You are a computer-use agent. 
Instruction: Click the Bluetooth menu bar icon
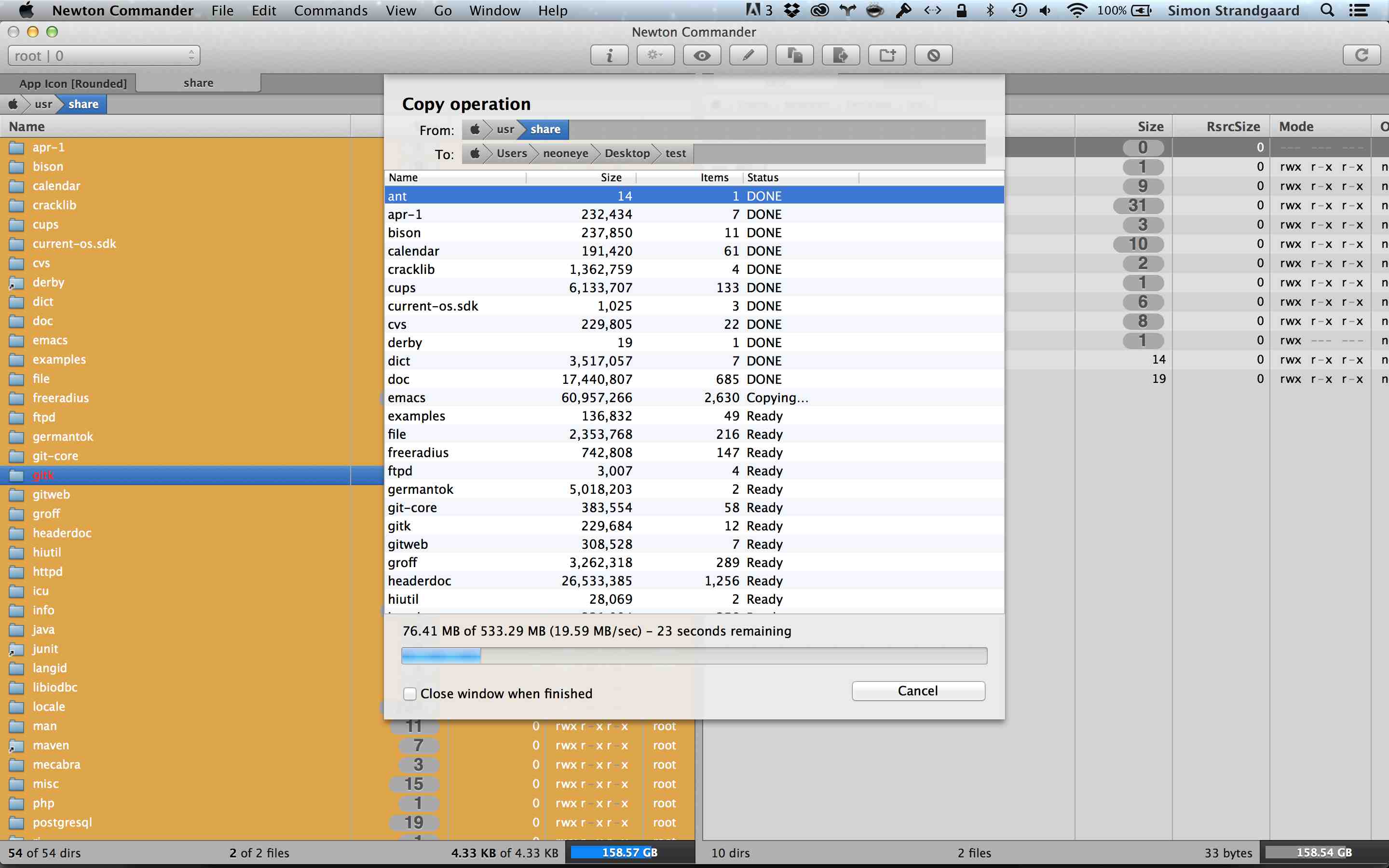(x=991, y=10)
